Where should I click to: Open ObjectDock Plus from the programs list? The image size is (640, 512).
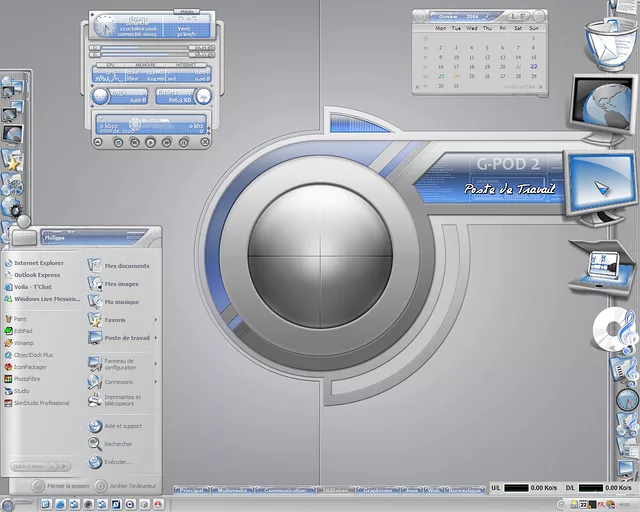pyautogui.click(x=33, y=355)
